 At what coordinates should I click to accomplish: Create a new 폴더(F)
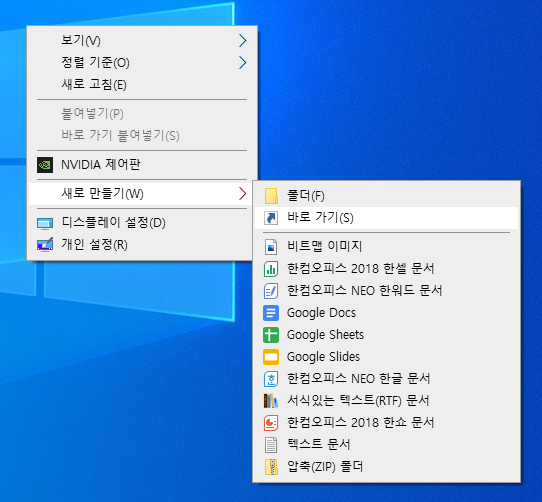tap(386, 196)
